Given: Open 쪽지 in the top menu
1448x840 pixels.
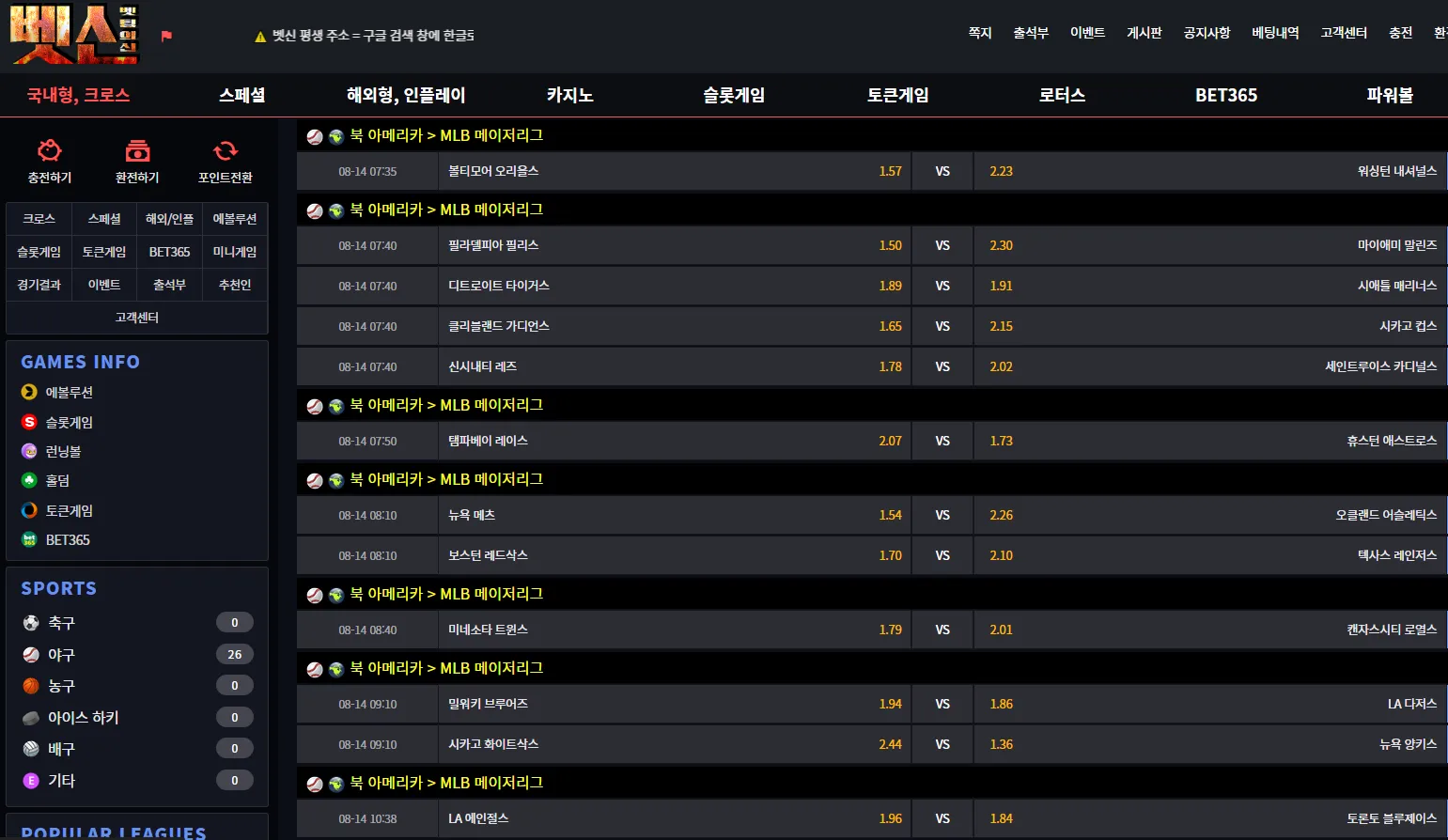Looking at the screenshot, I should 980,33.
